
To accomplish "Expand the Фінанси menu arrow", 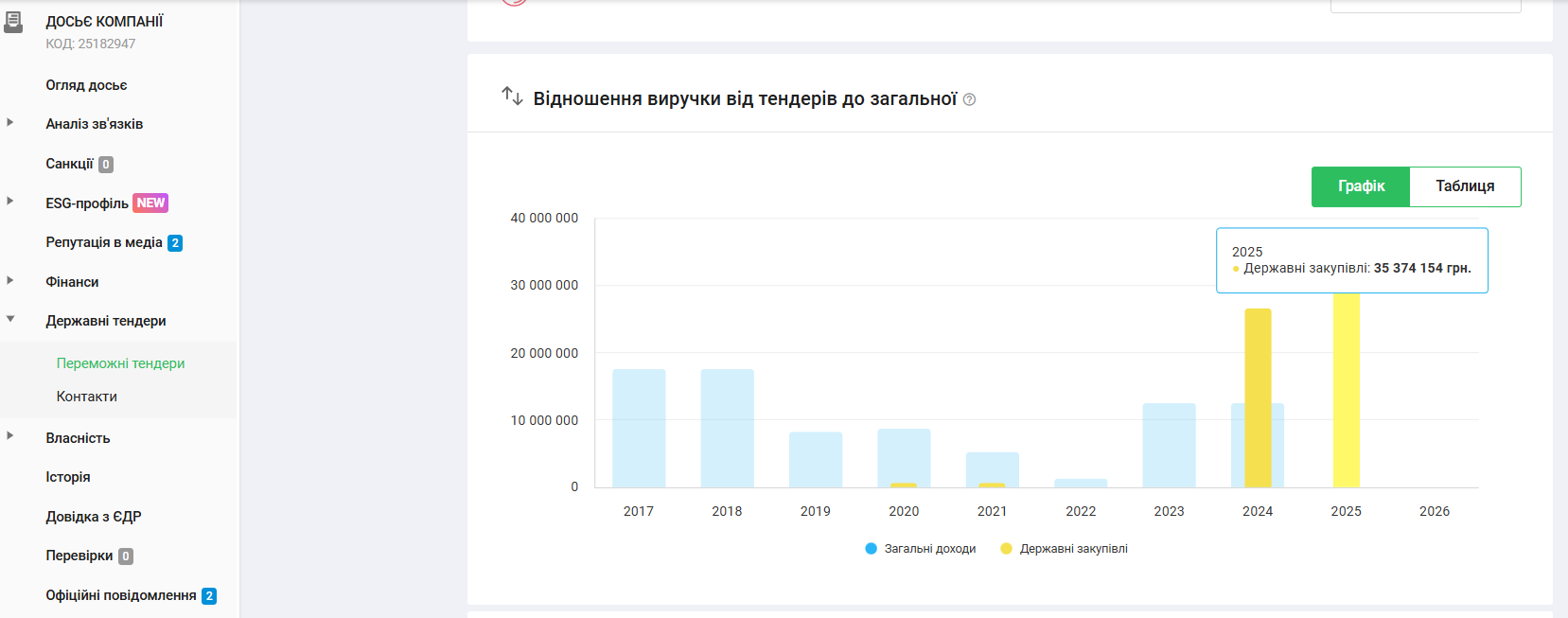I will tap(10, 281).
